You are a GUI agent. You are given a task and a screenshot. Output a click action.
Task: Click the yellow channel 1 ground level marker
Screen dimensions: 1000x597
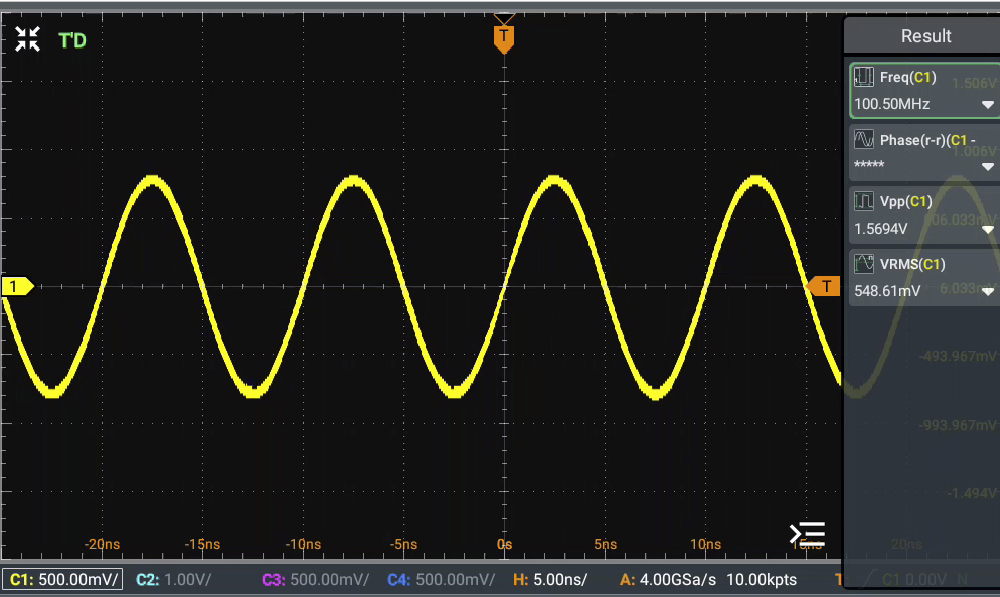pyautogui.click(x=17, y=287)
